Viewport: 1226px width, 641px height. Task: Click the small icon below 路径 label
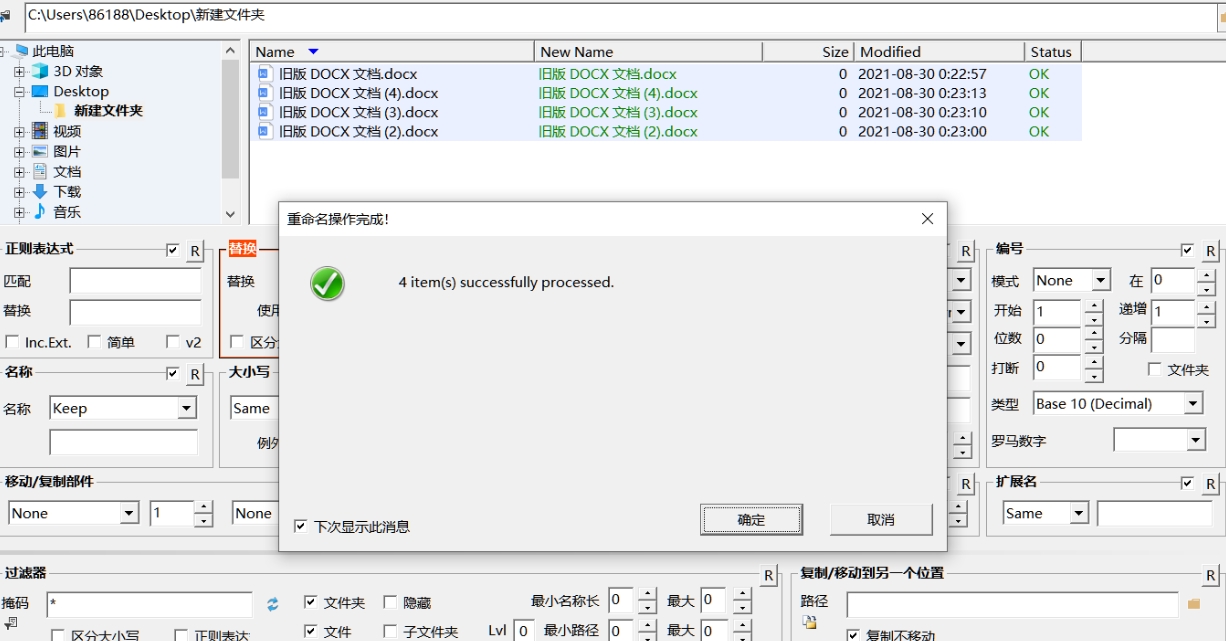809,623
